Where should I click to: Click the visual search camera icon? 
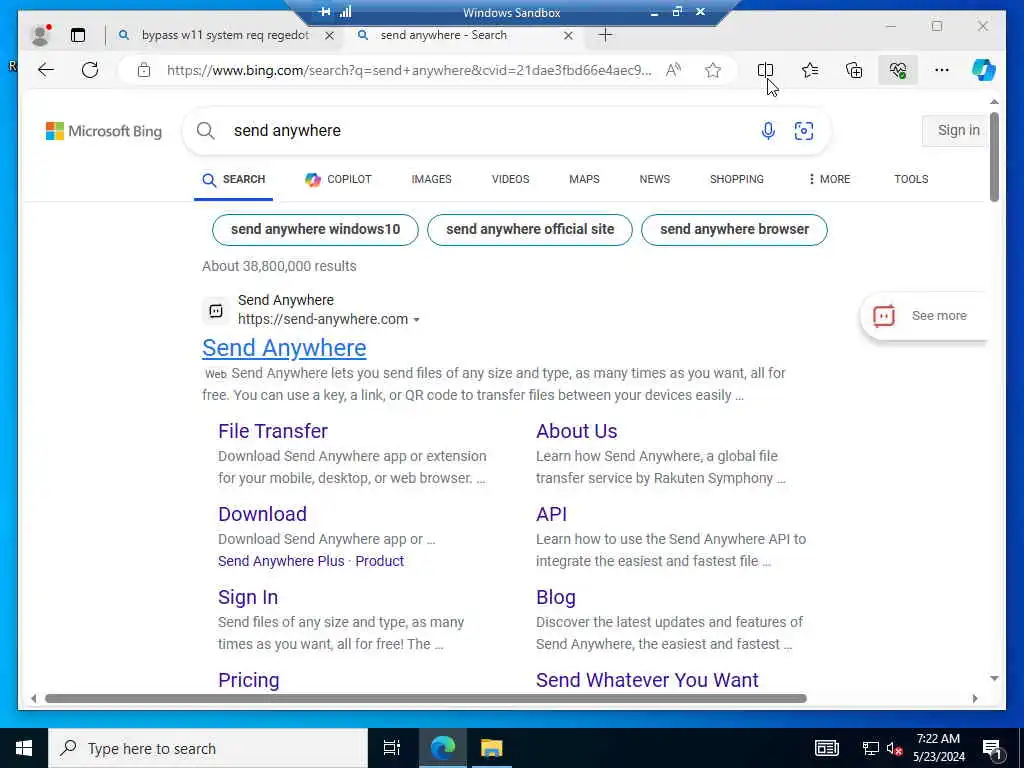[x=804, y=131]
